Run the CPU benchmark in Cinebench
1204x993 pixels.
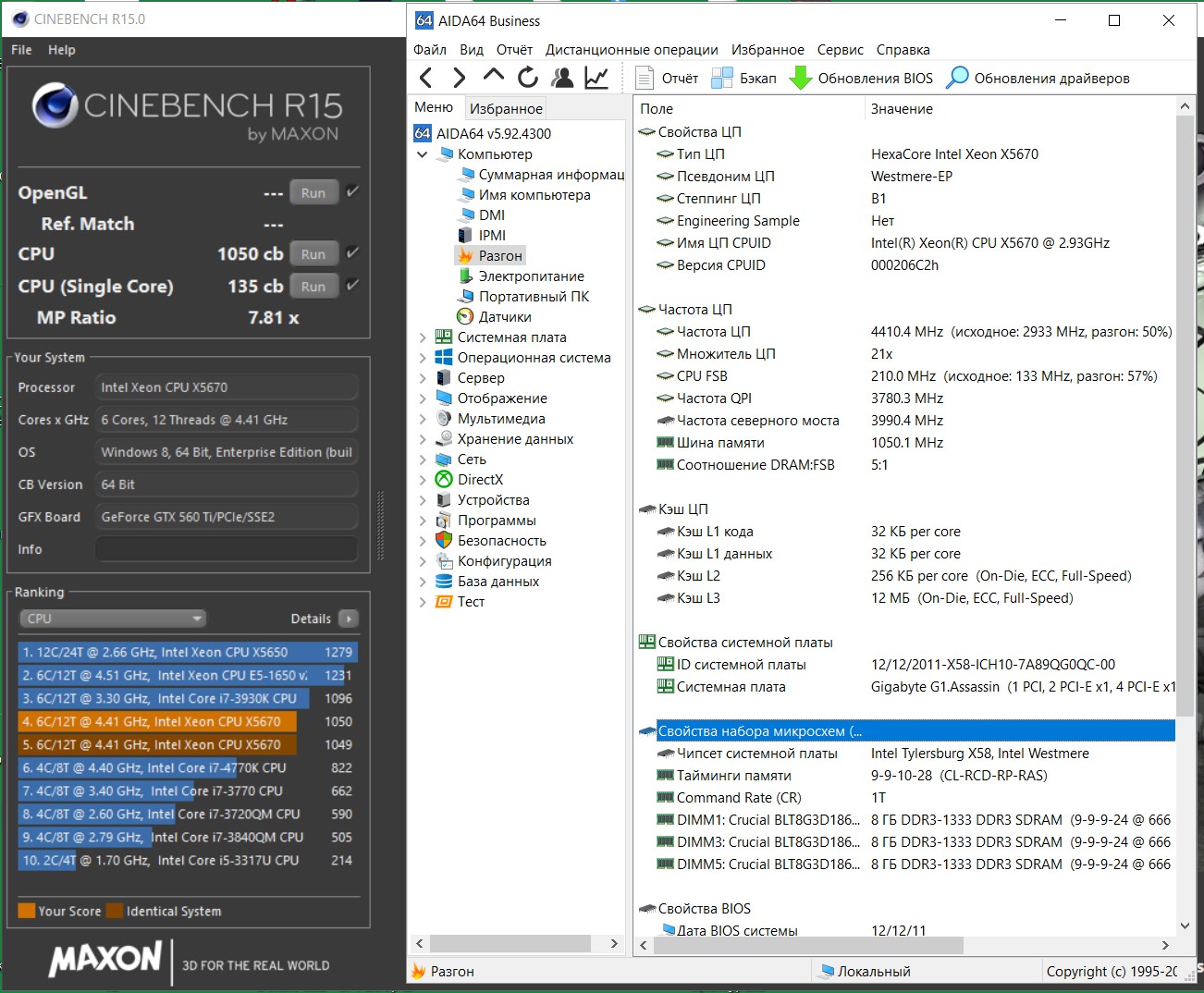click(313, 254)
